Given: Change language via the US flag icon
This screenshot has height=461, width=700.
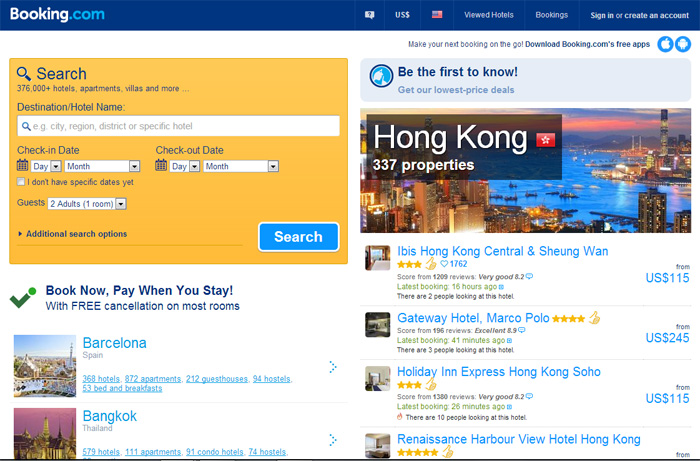Looking at the screenshot, I should pos(437,14).
